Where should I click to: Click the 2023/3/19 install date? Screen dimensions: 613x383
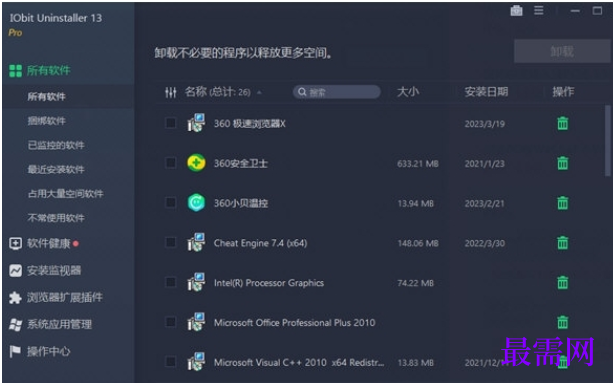coord(484,124)
